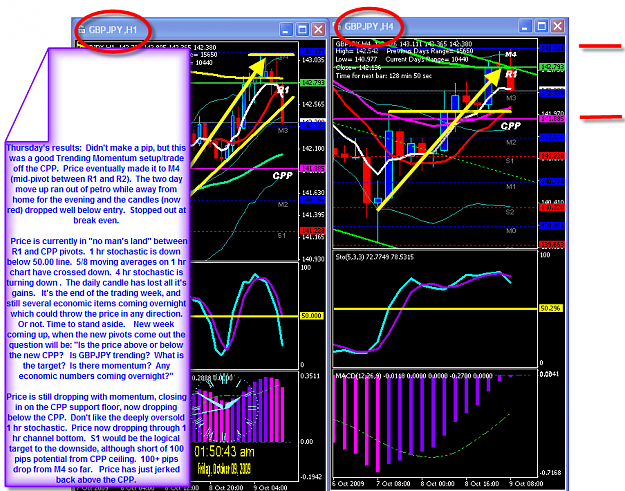This screenshot has height=491, width=625.
Task: Click the red 140.320 price tag in H4 chart
Action: (x=552, y=207)
